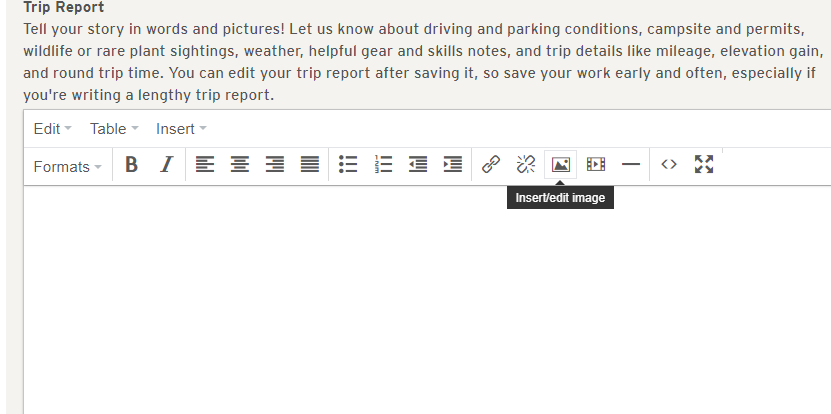Toggle italic formatting
Viewport: 831px width, 414px height.
[x=166, y=166]
